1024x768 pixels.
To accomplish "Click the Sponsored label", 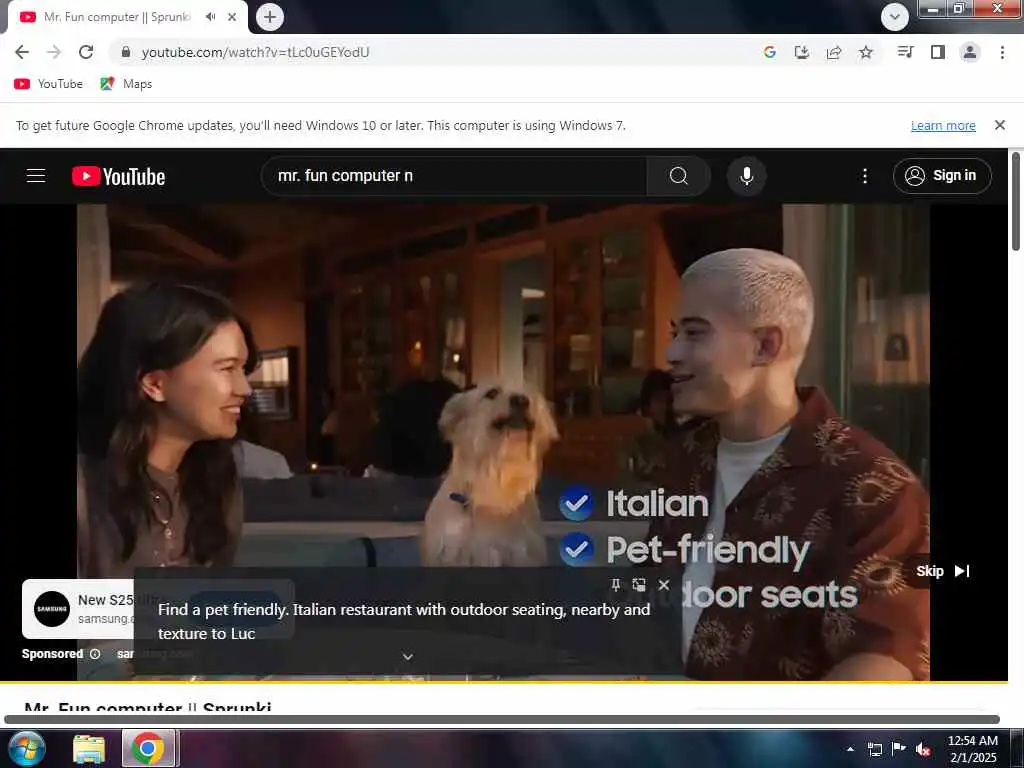I will [52, 654].
